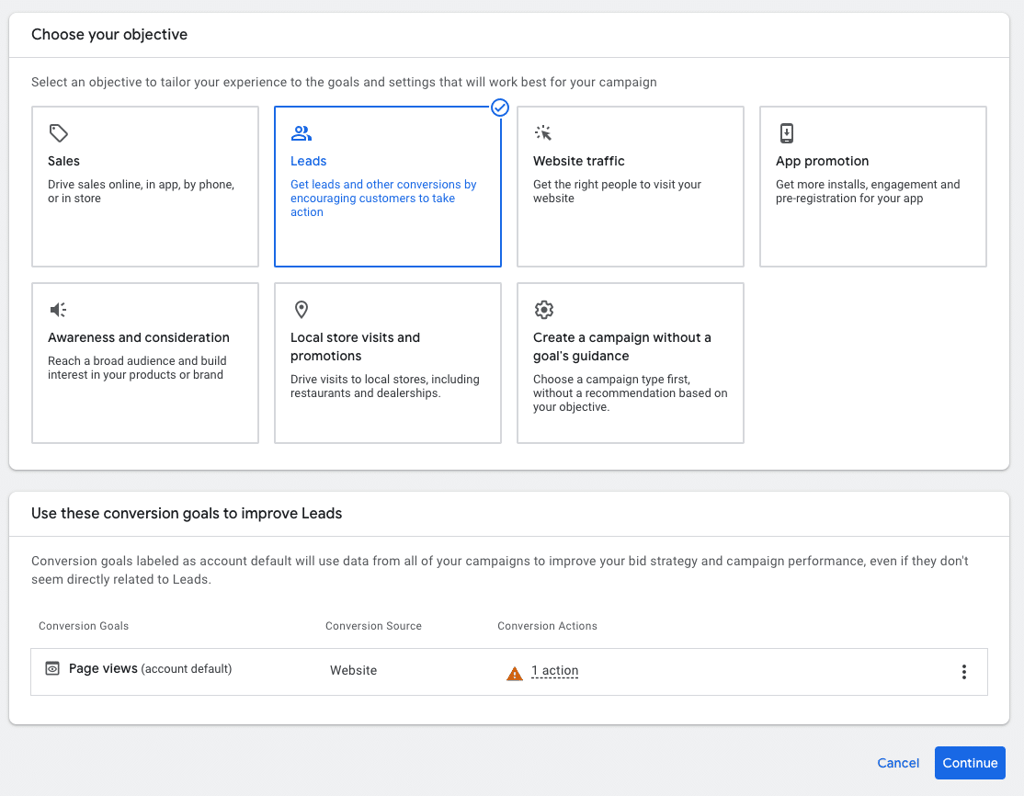This screenshot has width=1024, height=796.
Task: Click the Local store location pin icon
Action: click(x=301, y=310)
